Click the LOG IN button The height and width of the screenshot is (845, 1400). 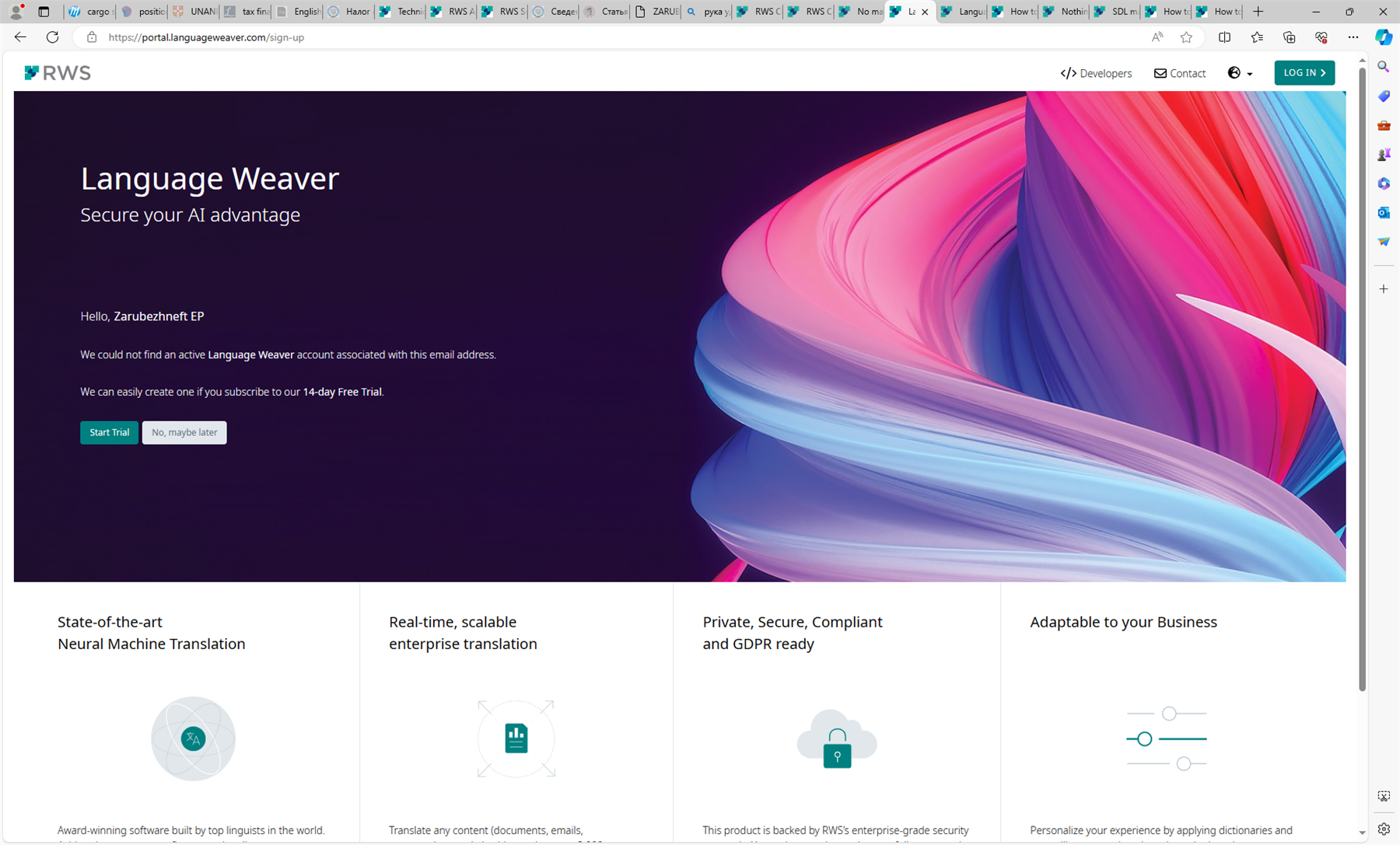pyautogui.click(x=1304, y=72)
